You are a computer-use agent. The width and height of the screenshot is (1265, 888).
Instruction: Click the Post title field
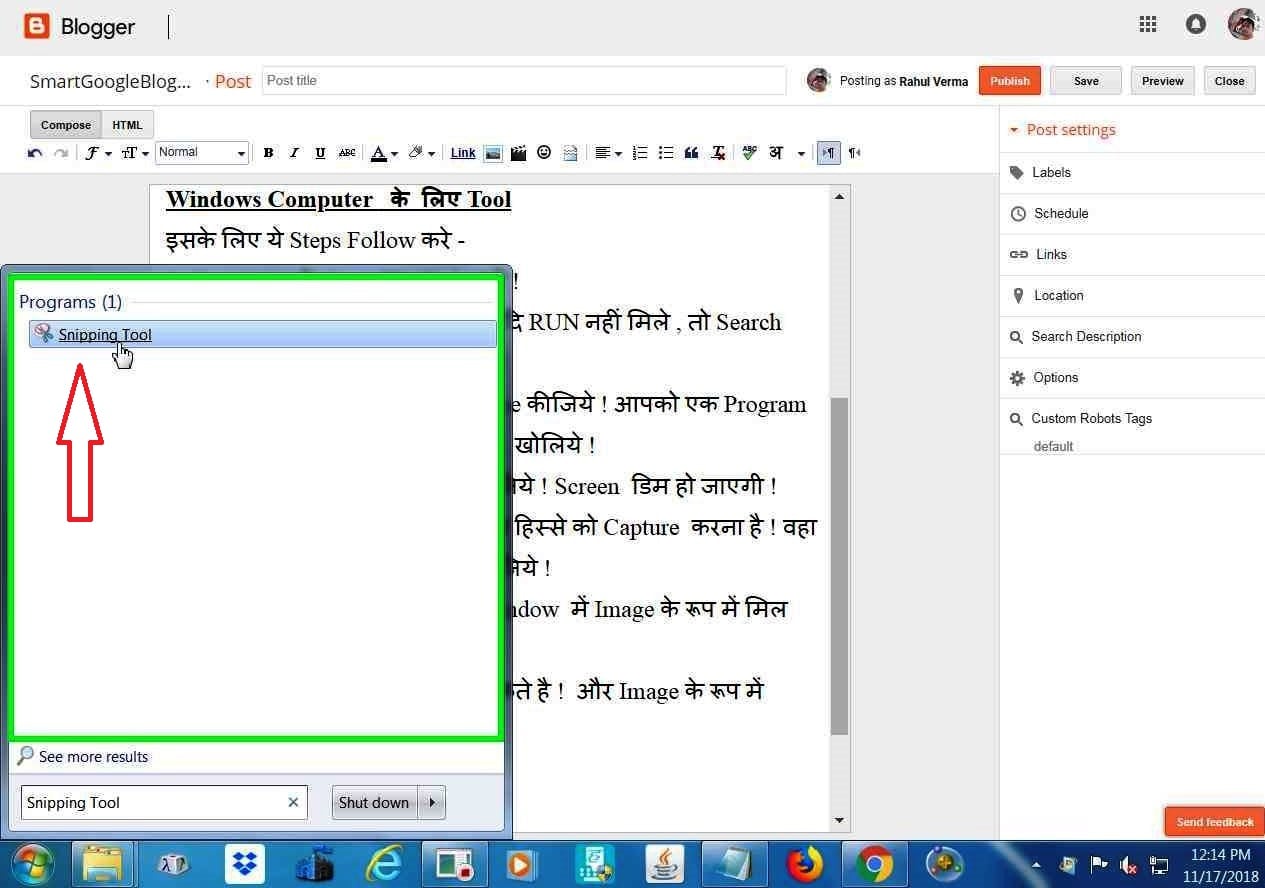tap(524, 81)
